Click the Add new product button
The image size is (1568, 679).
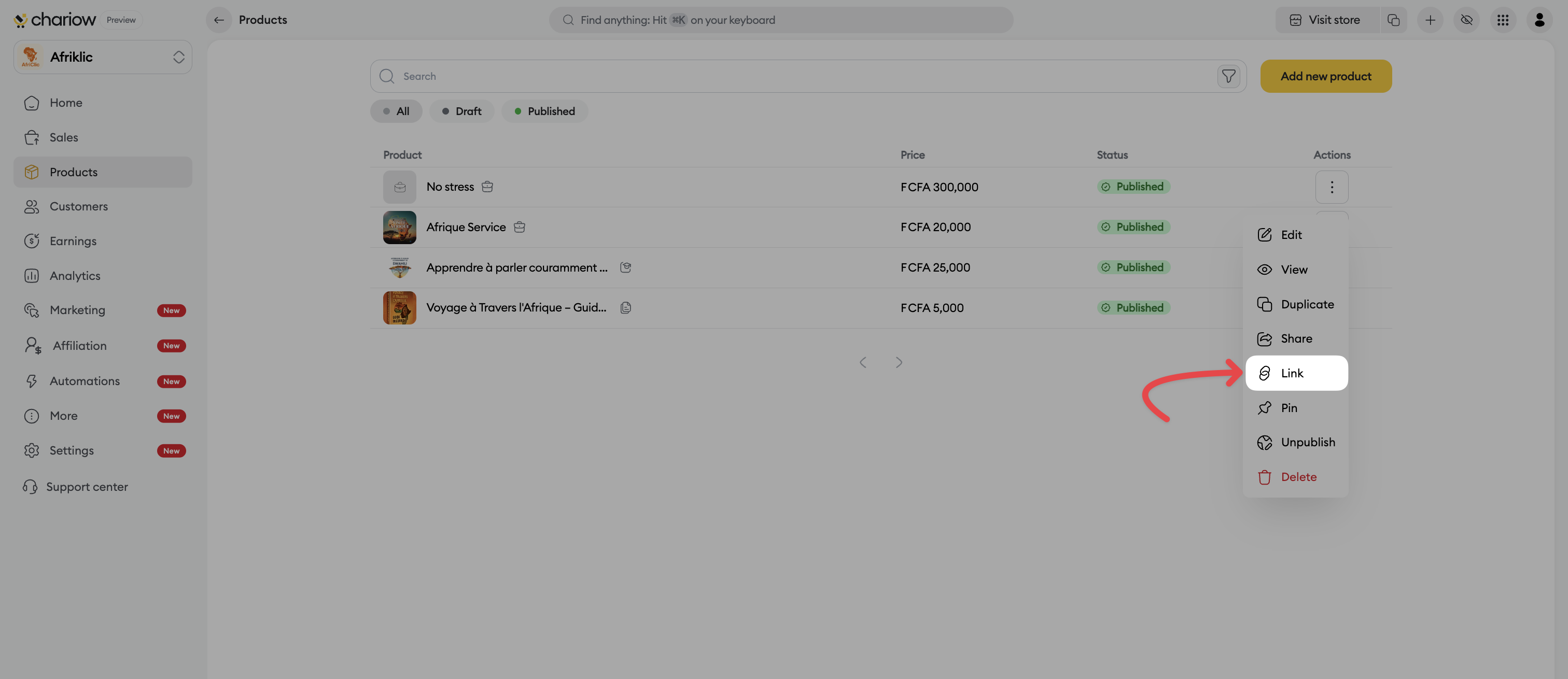(x=1325, y=76)
